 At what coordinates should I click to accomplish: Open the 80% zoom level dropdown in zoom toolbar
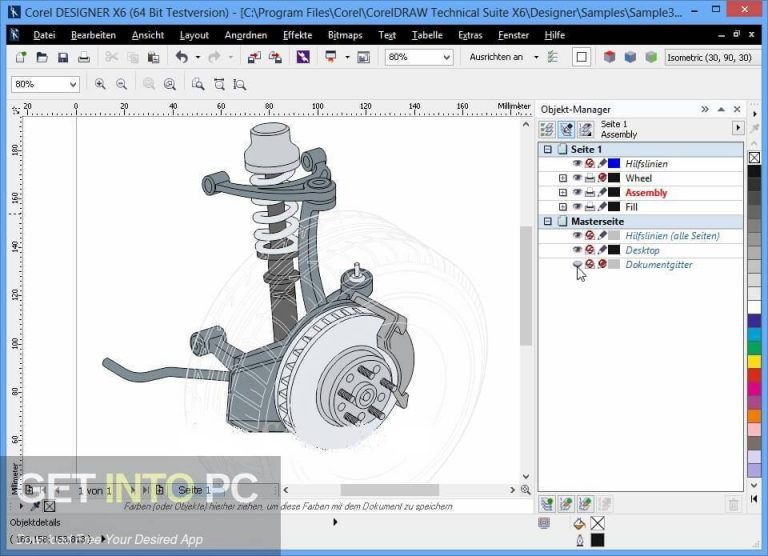point(73,84)
